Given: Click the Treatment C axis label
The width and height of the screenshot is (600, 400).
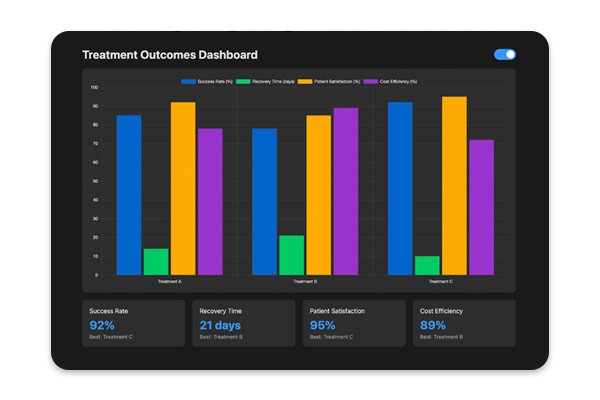Looking at the screenshot, I should coord(441,281).
